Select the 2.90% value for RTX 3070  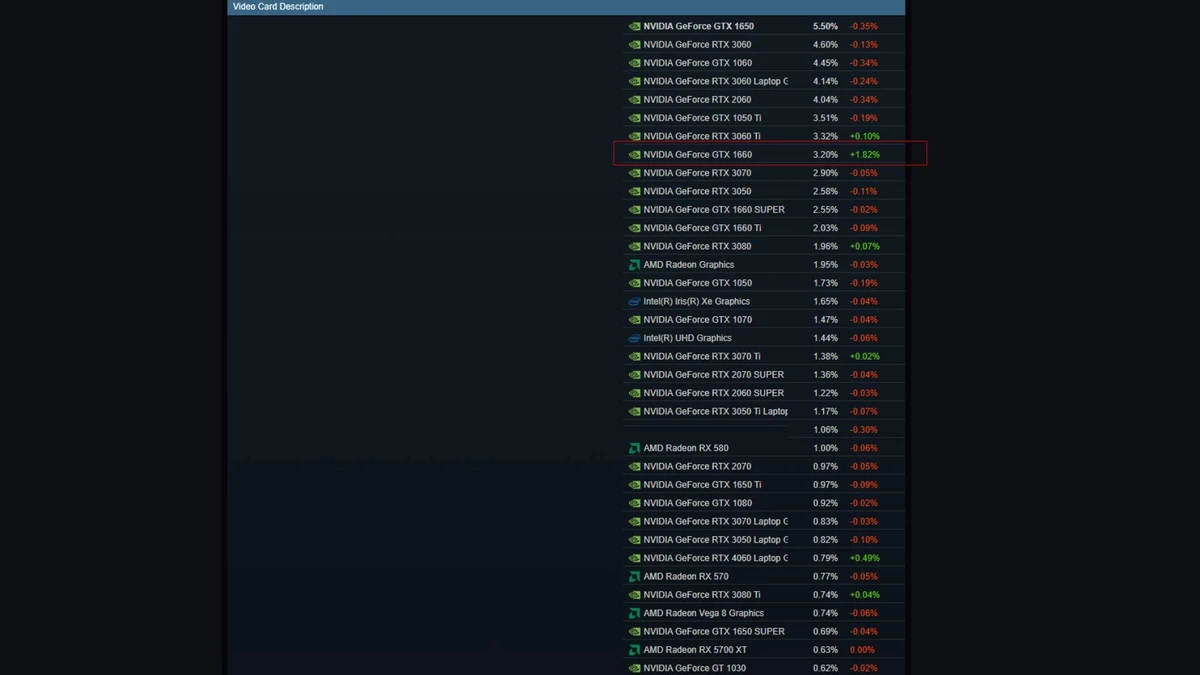(x=825, y=173)
